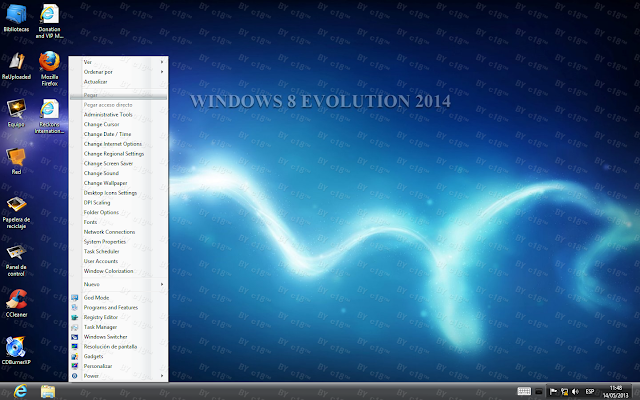Open User Accounts

[118, 262]
